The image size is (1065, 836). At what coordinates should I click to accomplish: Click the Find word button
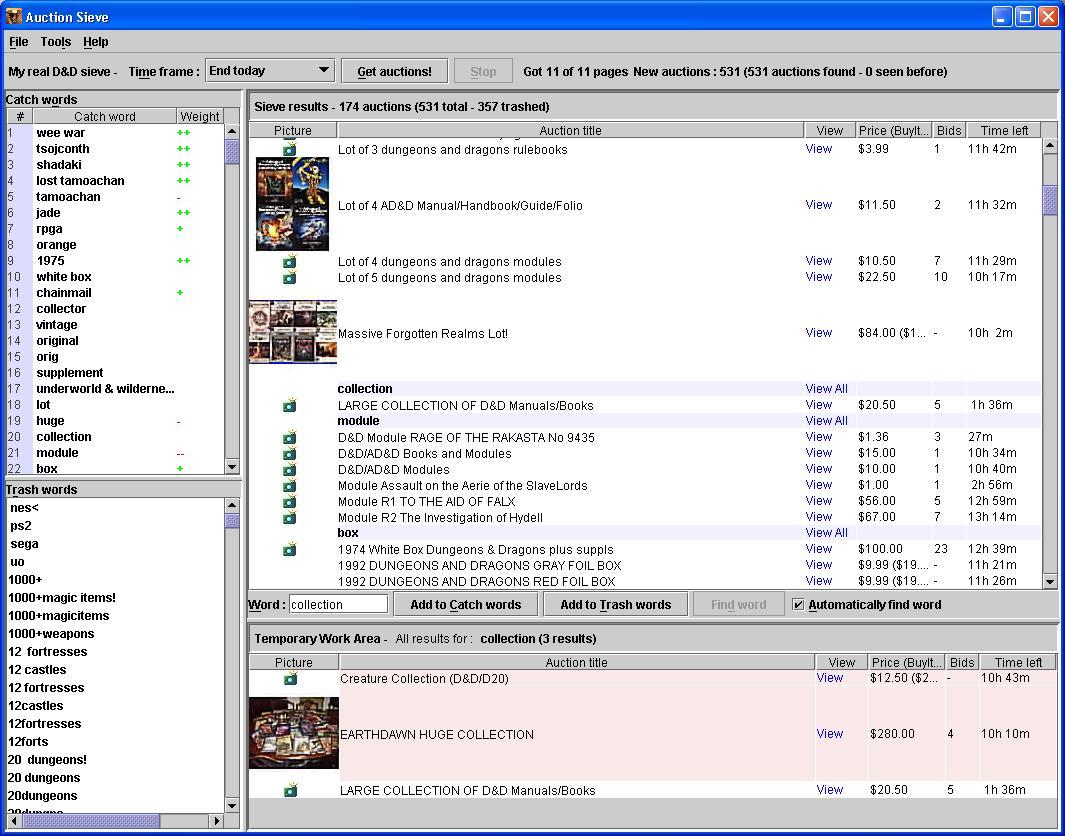point(738,604)
